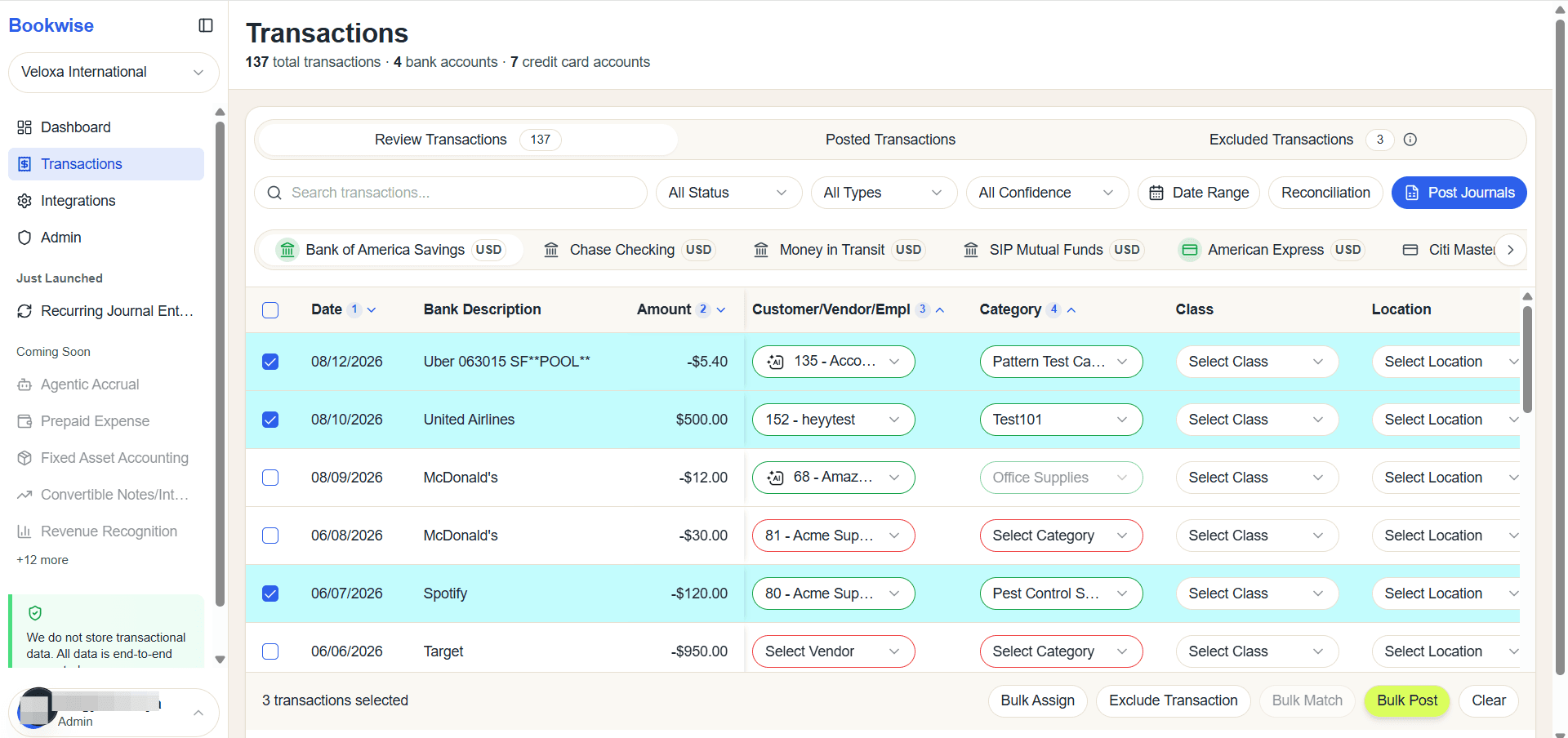
Task: Open Select Class dropdown in Spotify row
Action: coord(1257,594)
